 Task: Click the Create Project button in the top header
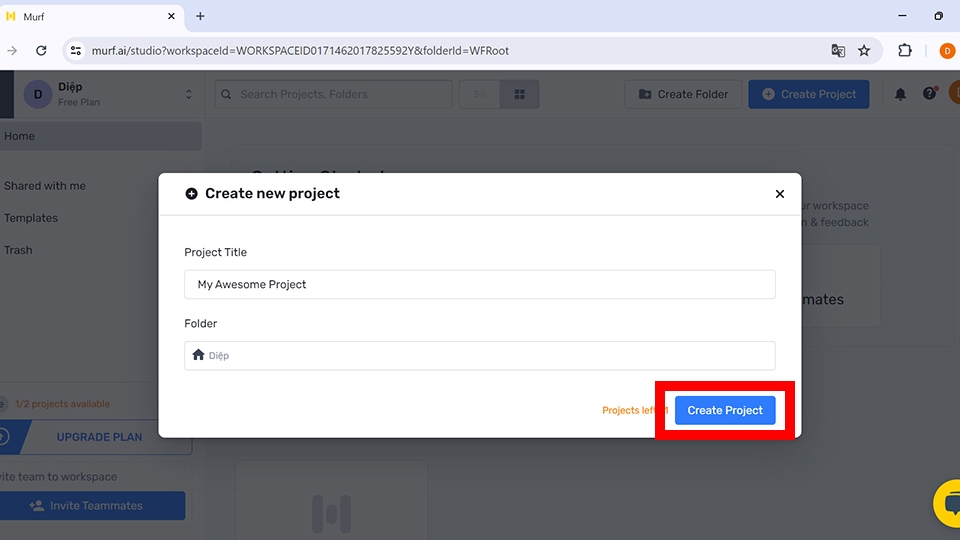point(809,94)
